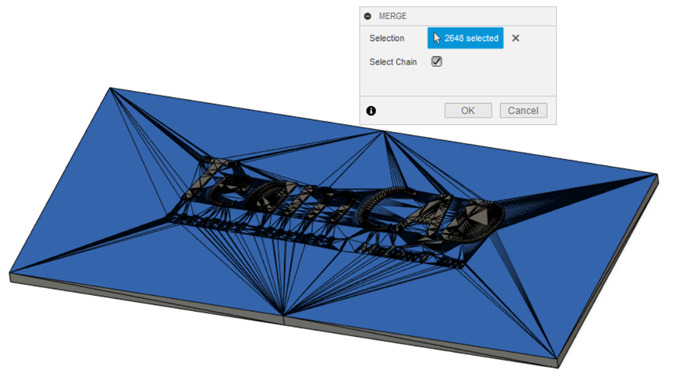This screenshot has height=386, width=692.
Task: Click the plate's top-left corner vertex
Action: [x=110, y=88]
